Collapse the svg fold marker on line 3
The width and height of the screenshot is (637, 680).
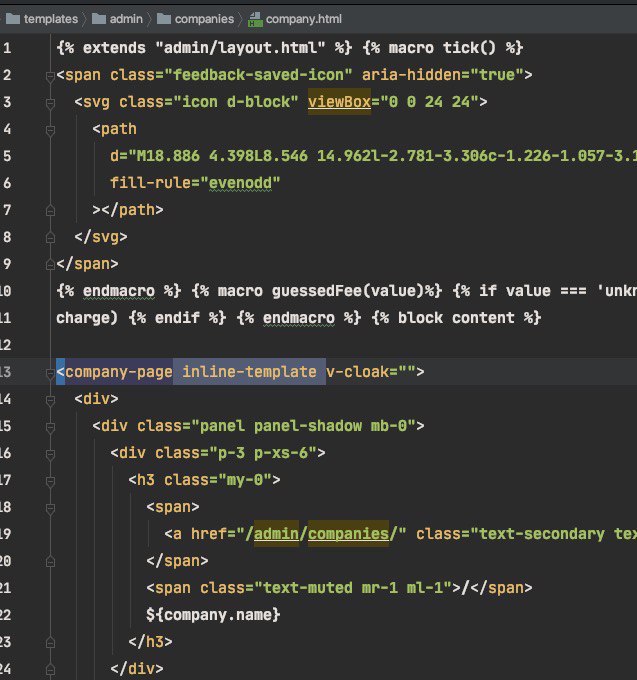[50, 103]
